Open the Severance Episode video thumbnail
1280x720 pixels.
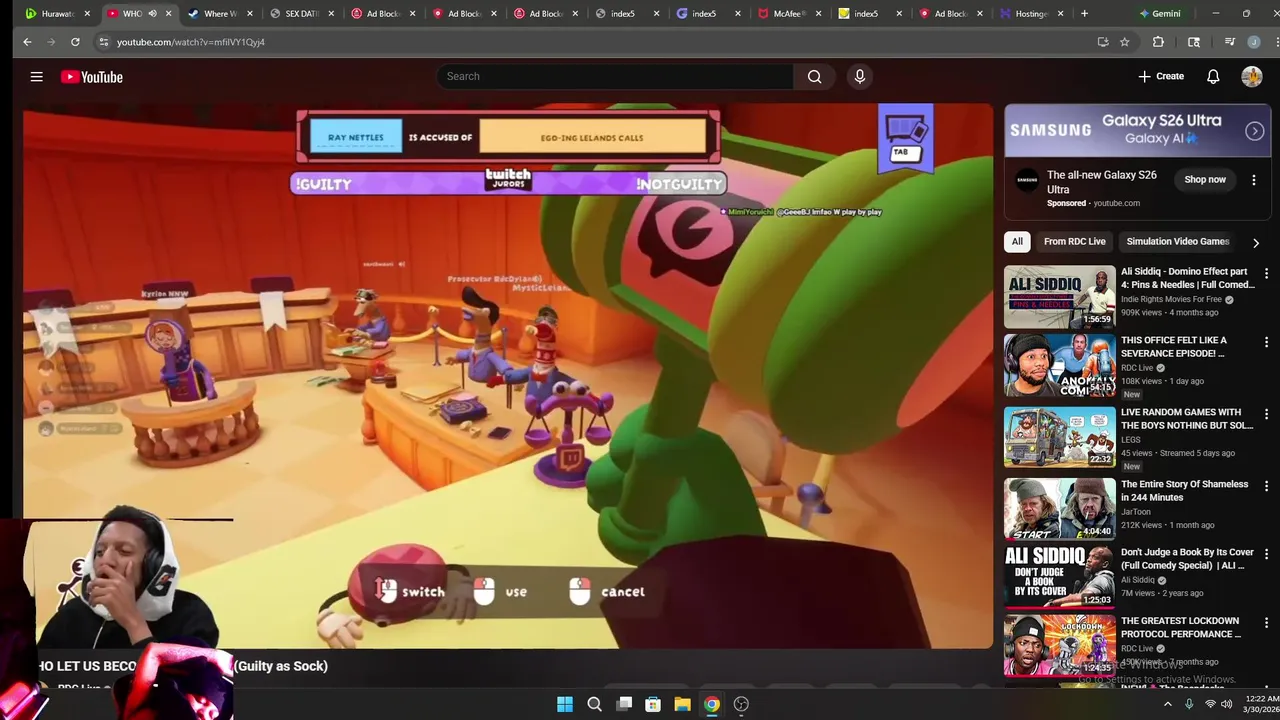click(x=1059, y=365)
